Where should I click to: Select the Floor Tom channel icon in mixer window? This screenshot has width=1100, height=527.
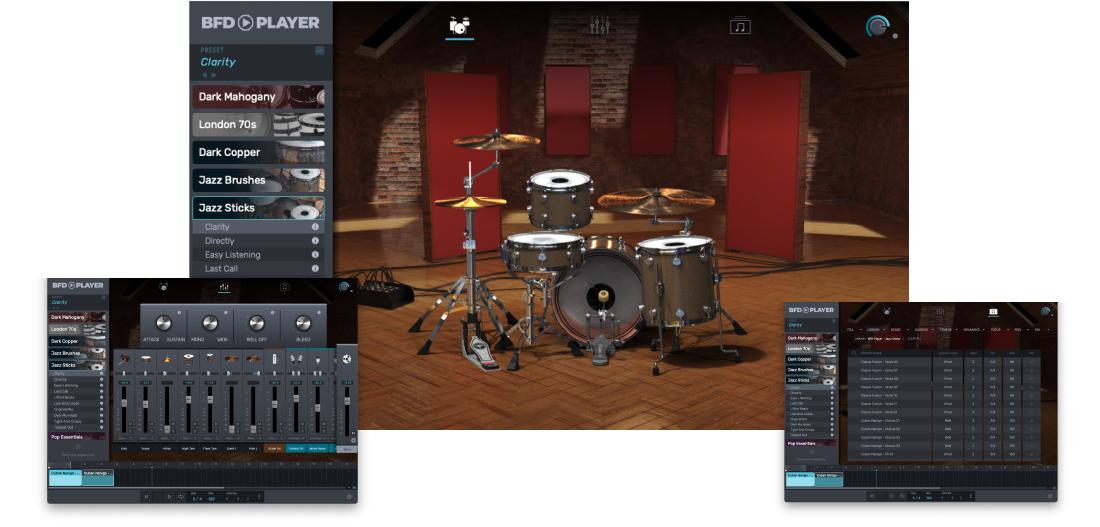pos(210,359)
